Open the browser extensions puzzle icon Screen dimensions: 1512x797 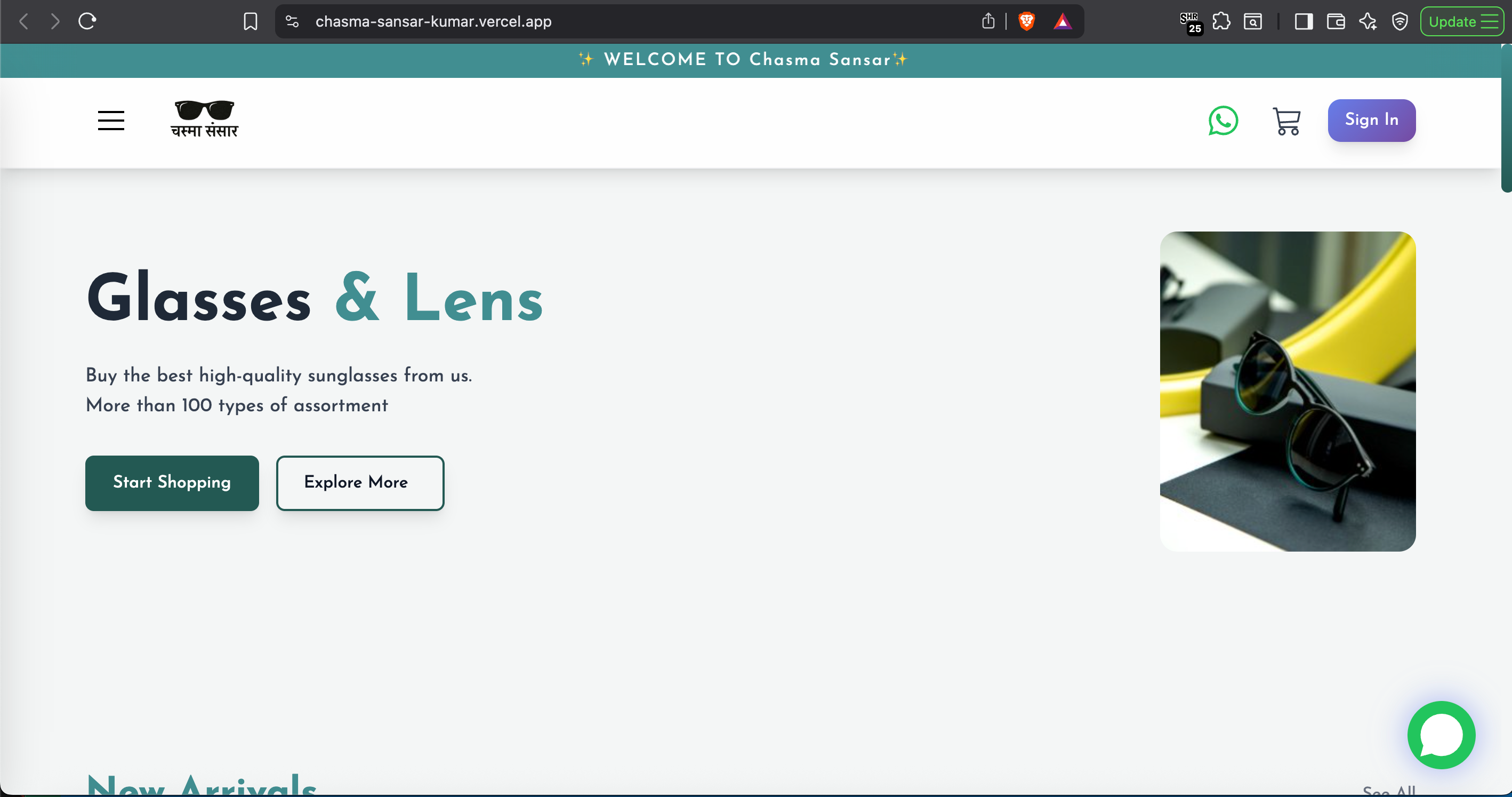pos(1221,22)
